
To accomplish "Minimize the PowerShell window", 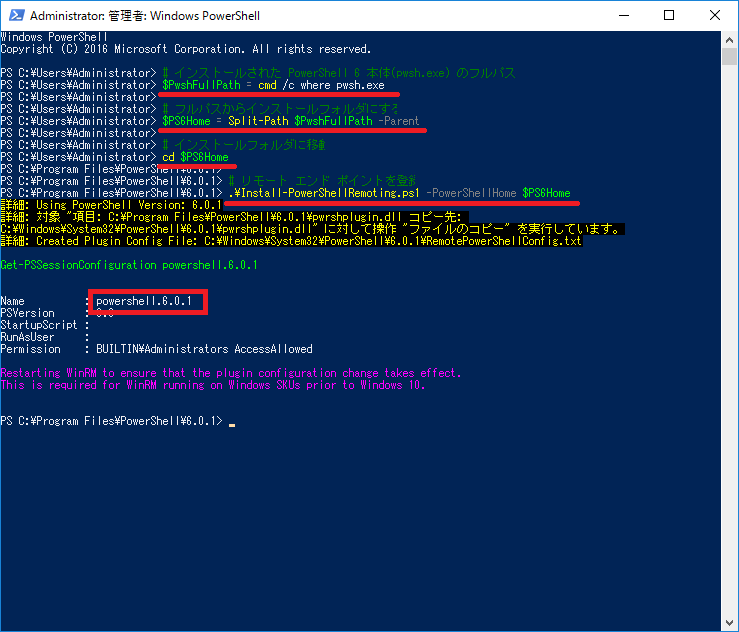I will [x=624, y=15].
